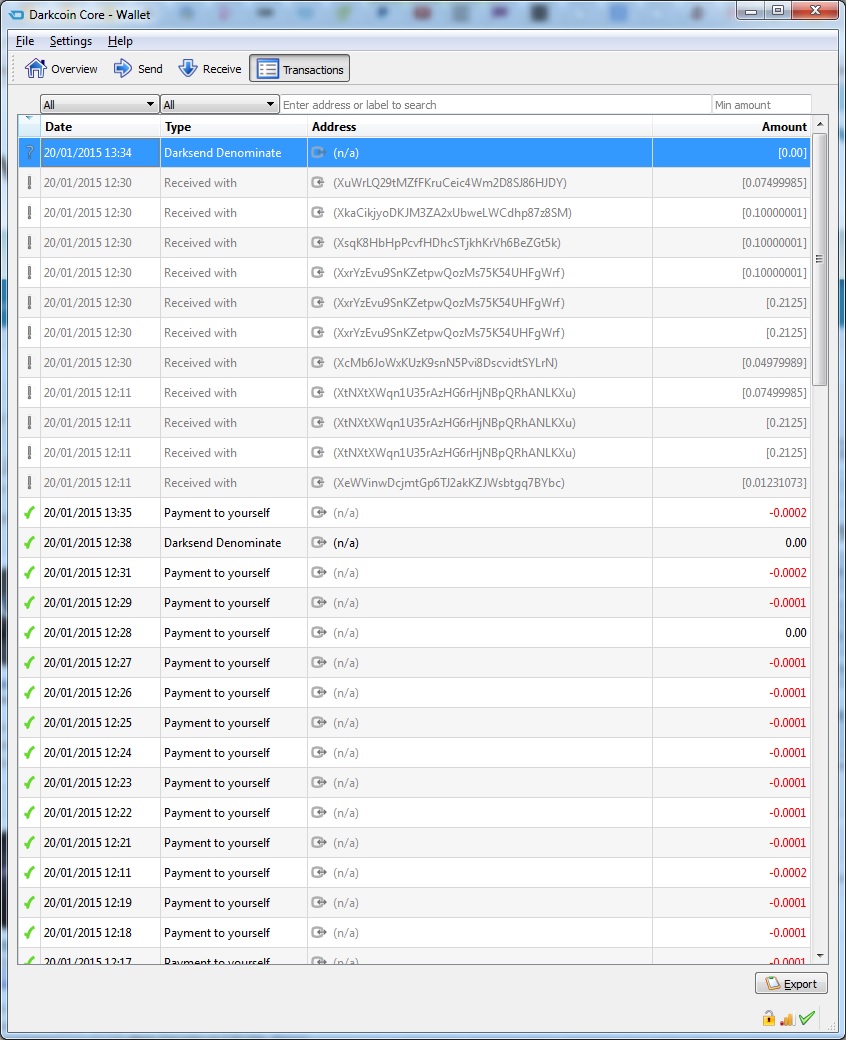Click received icon beside XeWVinwDc address
The width and height of the screenshot is (846, 1040).
tap(318, 483)
